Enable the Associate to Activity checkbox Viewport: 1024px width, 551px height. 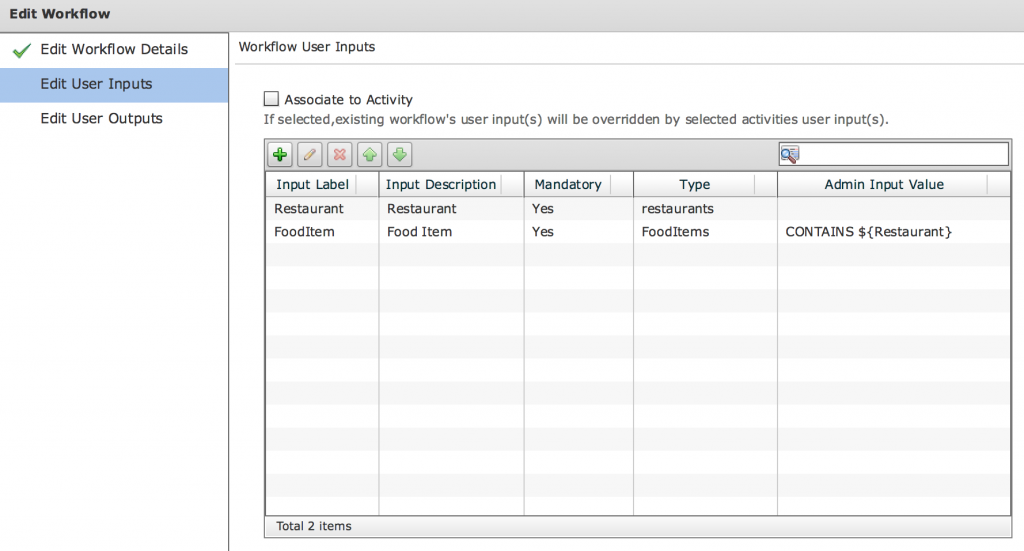click(x=271, y=99)
